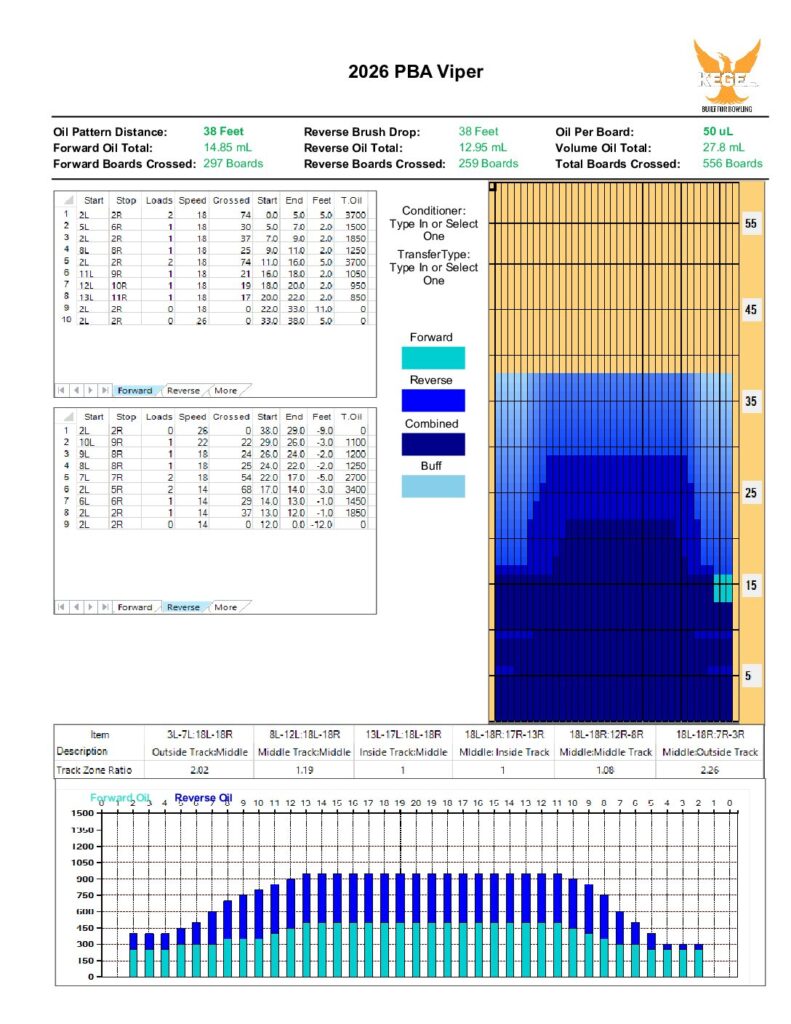
Task: Click T.Oil cell '3400' in lower table
Action: click(x=355, y=490)
